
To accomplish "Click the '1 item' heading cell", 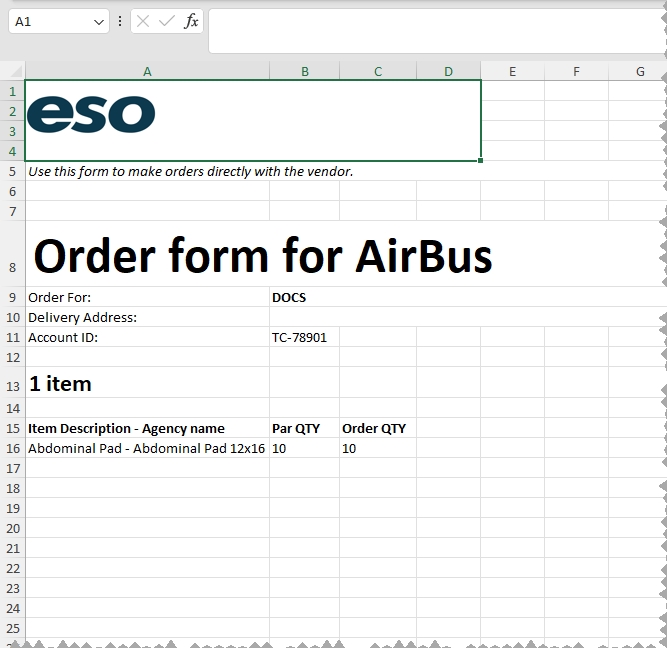I will point(147,383).
